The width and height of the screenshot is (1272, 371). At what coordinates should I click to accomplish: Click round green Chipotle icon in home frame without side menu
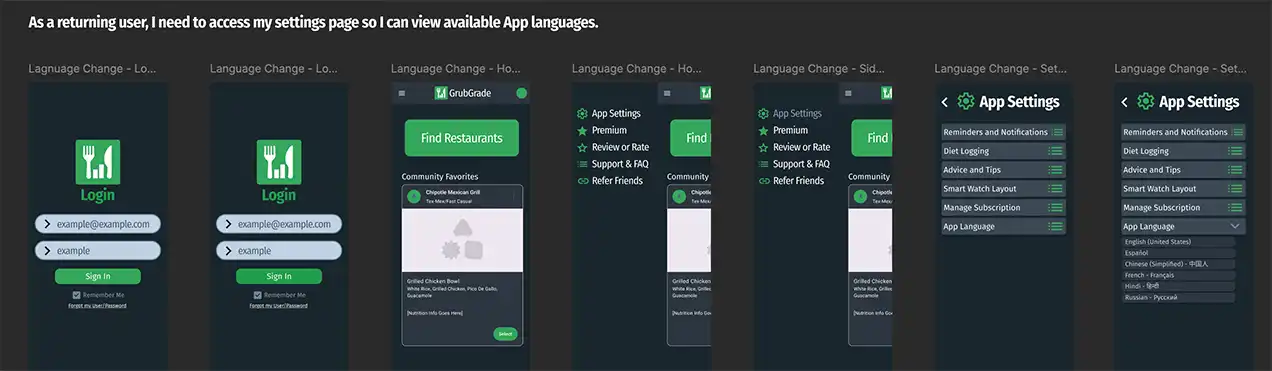click(x=413, y=196)
